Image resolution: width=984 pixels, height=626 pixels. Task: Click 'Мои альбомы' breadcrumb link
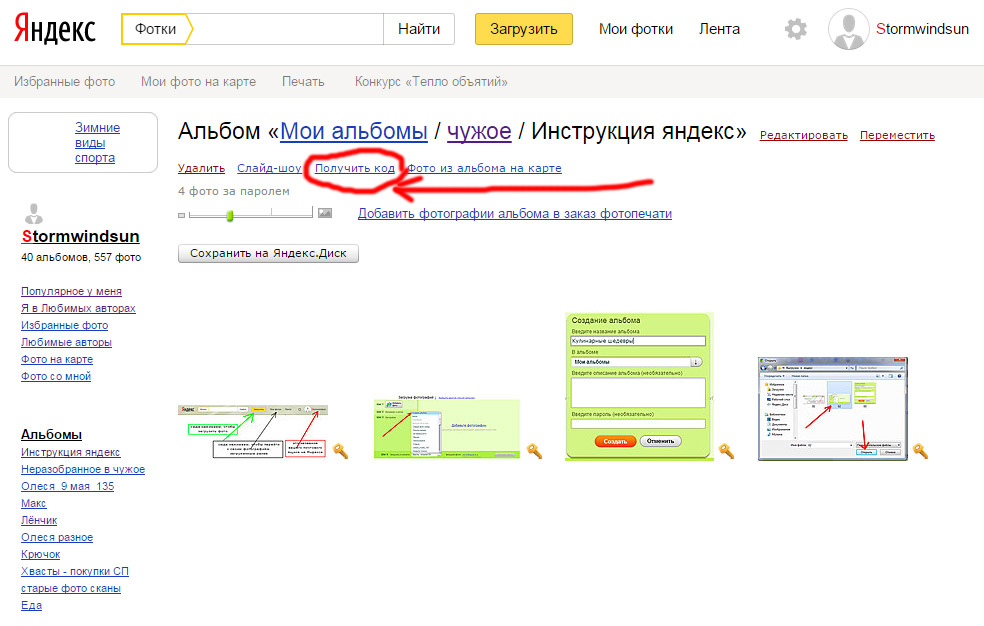[x=354, y=131]
